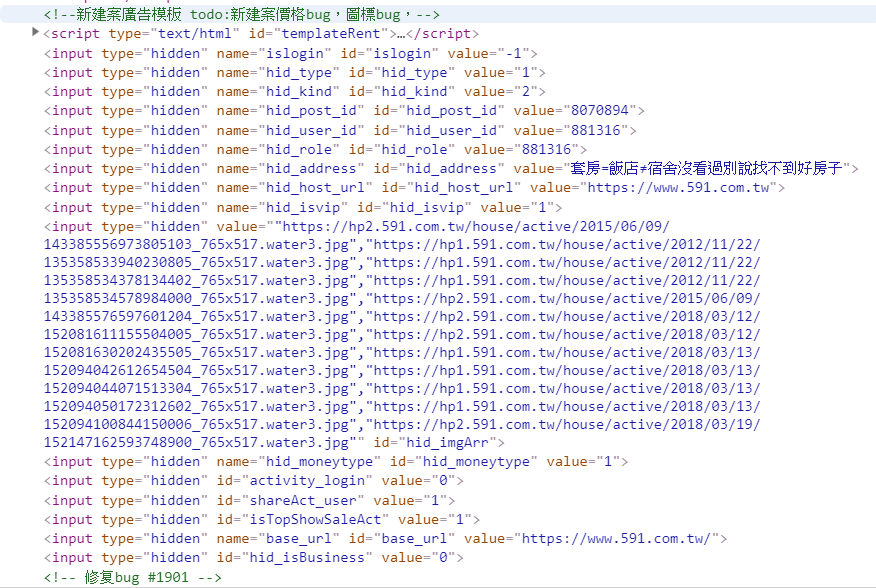Select the hid_isBusiness input line
Screen dimensions: 876x588
tap(254, 557)
